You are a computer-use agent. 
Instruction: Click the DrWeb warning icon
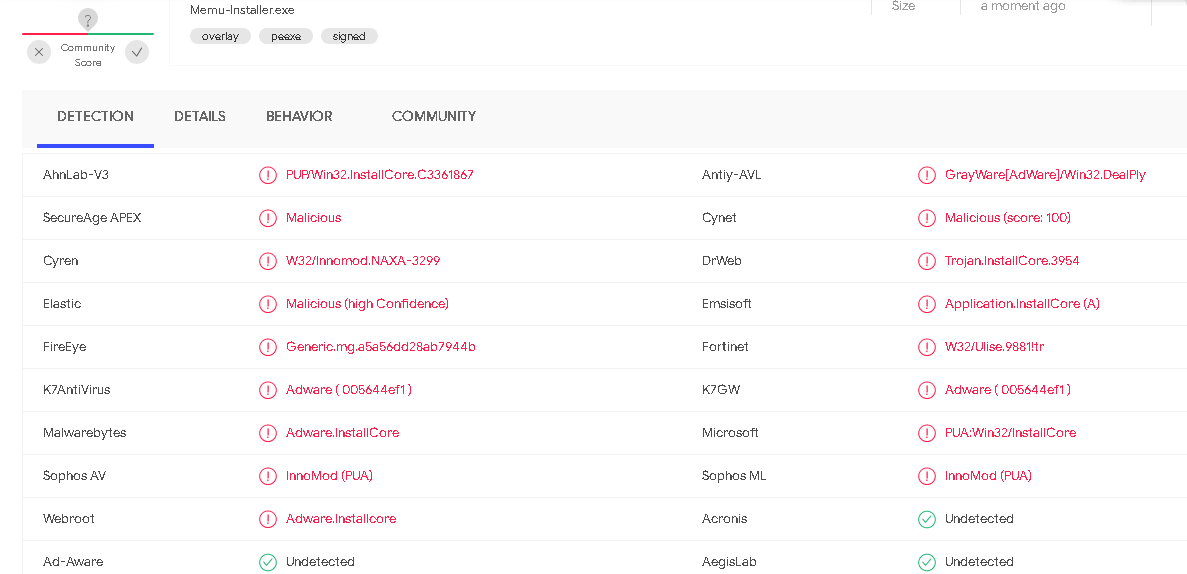[x=927, y=261]
